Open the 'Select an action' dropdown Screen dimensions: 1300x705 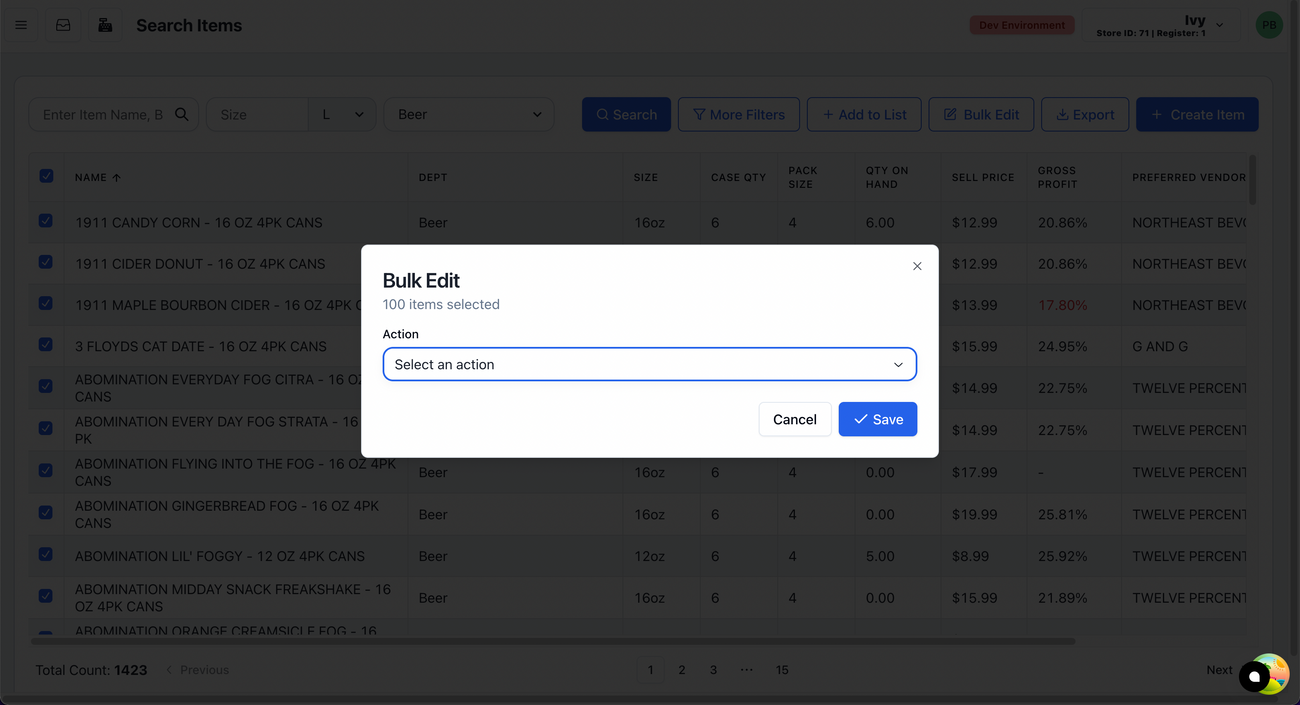pos(649,364)
